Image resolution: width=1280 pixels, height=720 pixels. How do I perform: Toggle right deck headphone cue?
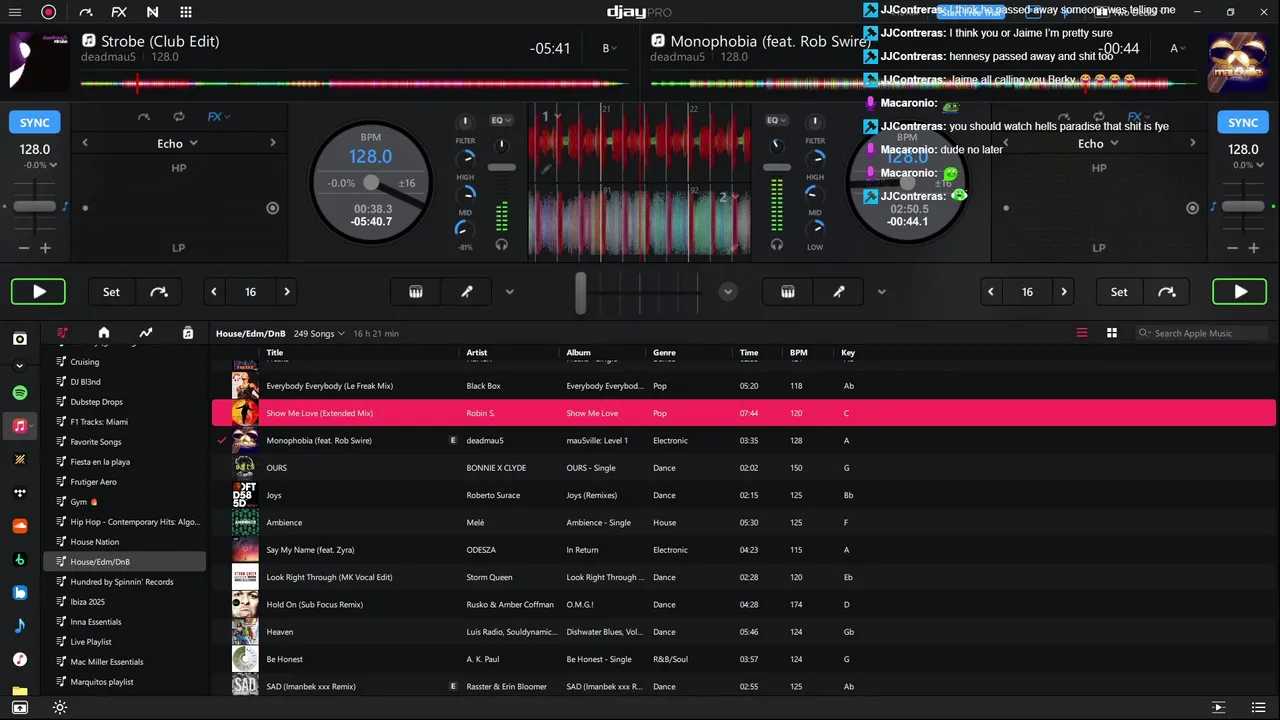(x=777, y=244)
